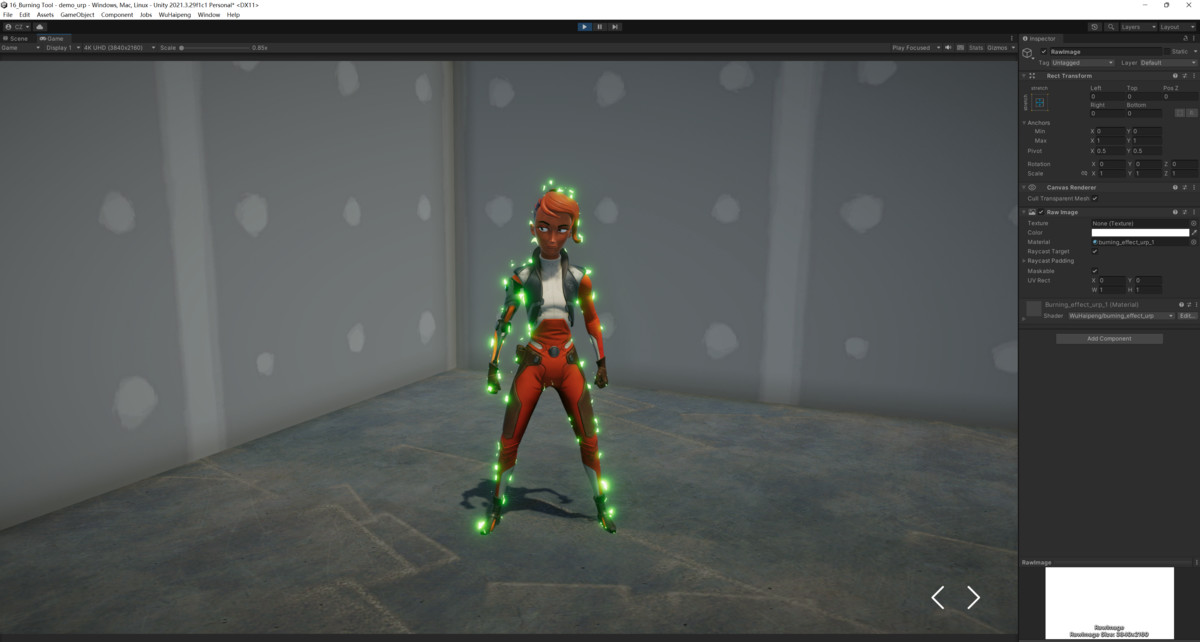Select the Inspector tab
The height and width of the screenshot is (642, 1200).
coord(1040,39)
